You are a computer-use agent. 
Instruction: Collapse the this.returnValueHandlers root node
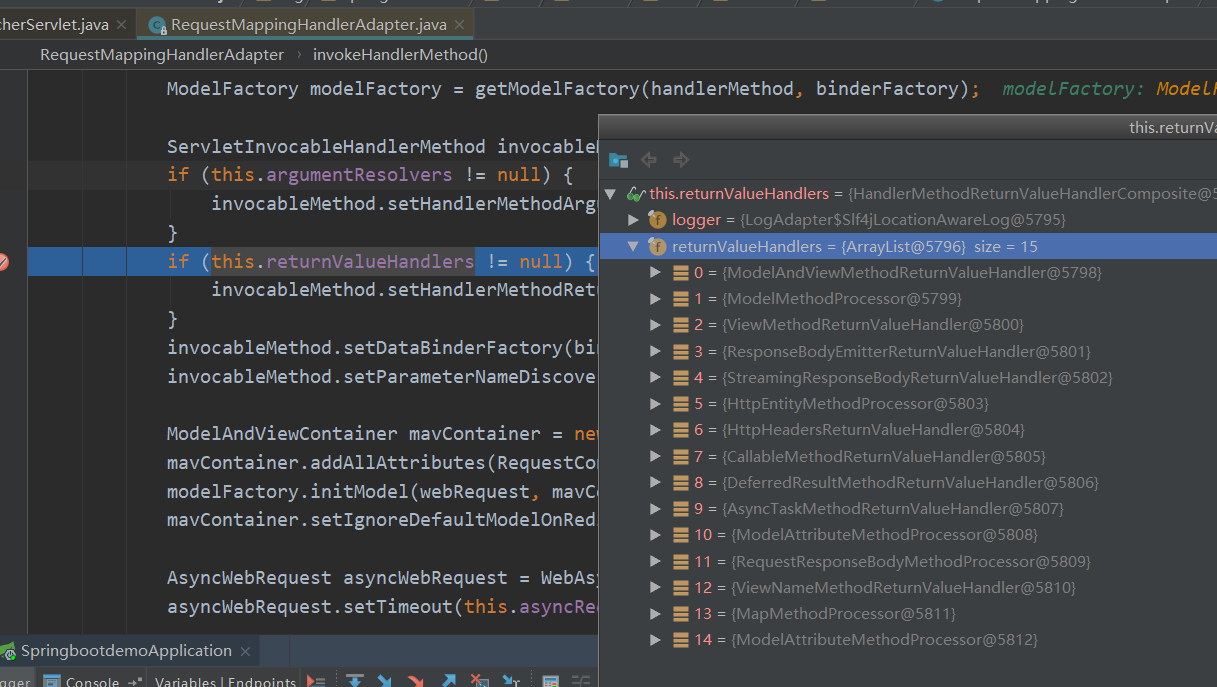pyautogui.click(x=610, y=194)
